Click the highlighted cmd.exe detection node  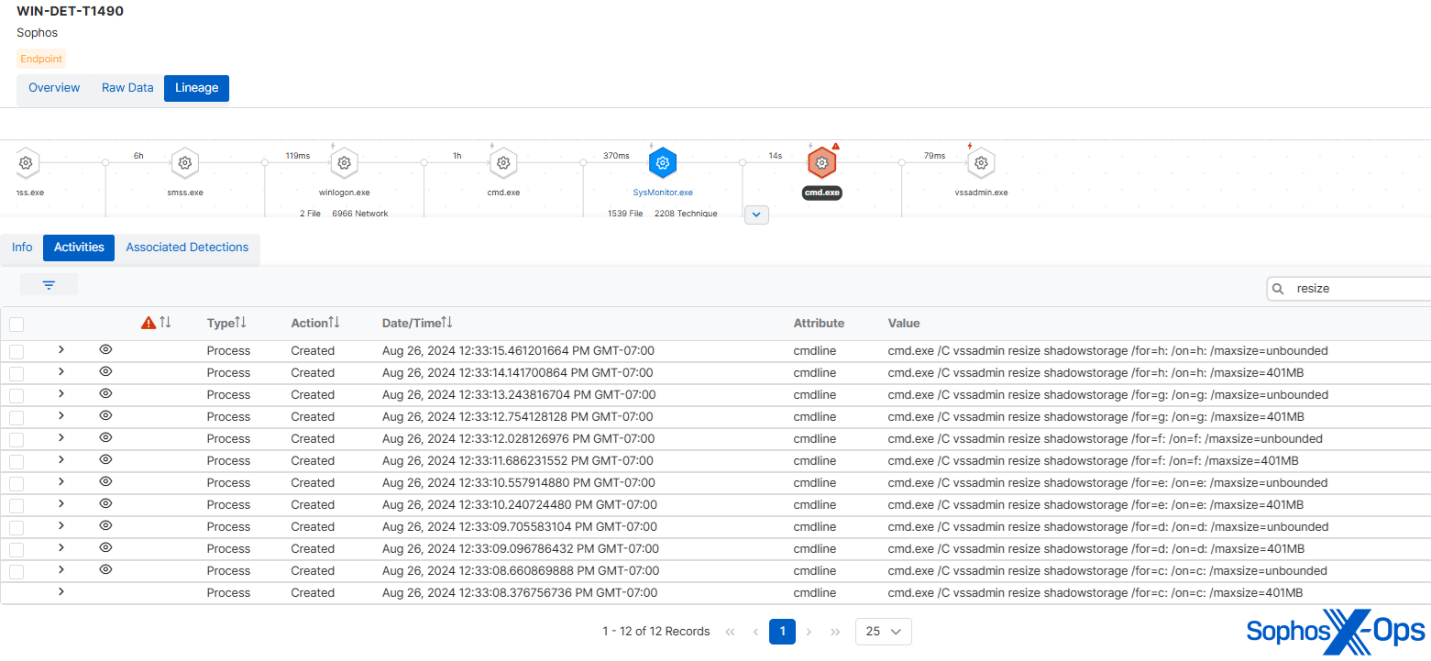[x=822, y=162]
